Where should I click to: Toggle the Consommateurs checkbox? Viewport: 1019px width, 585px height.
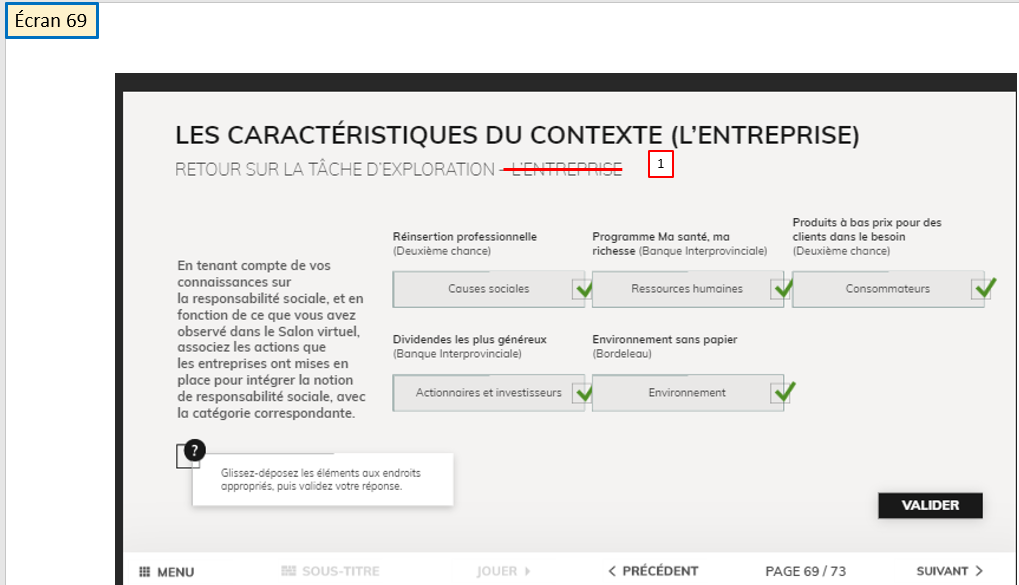pos(982,289)
